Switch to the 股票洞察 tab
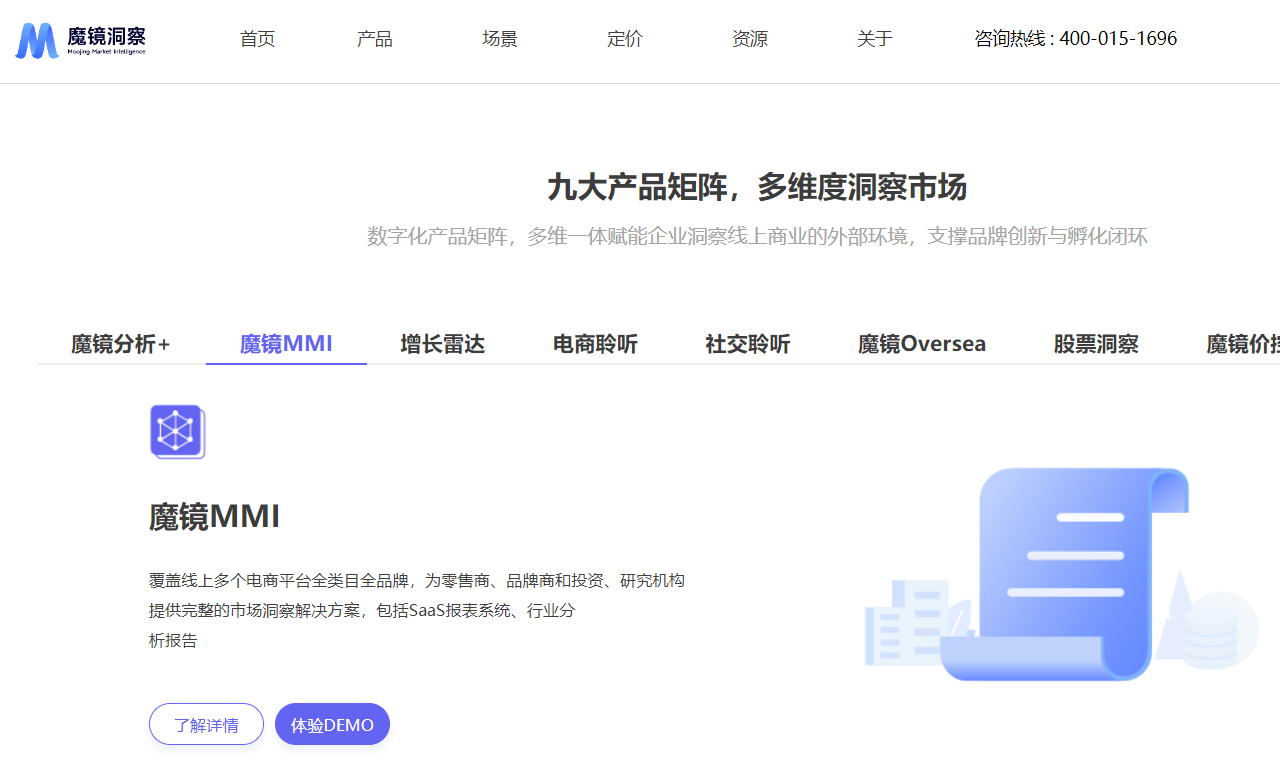 pos(1096,344)
